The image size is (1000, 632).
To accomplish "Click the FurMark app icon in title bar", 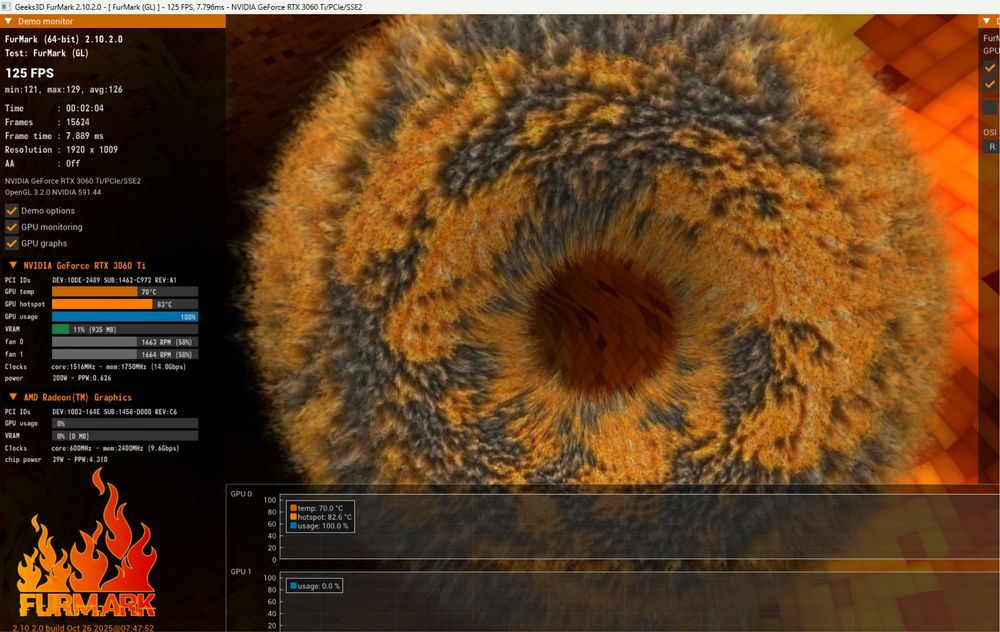I will (x=6, y=6).
